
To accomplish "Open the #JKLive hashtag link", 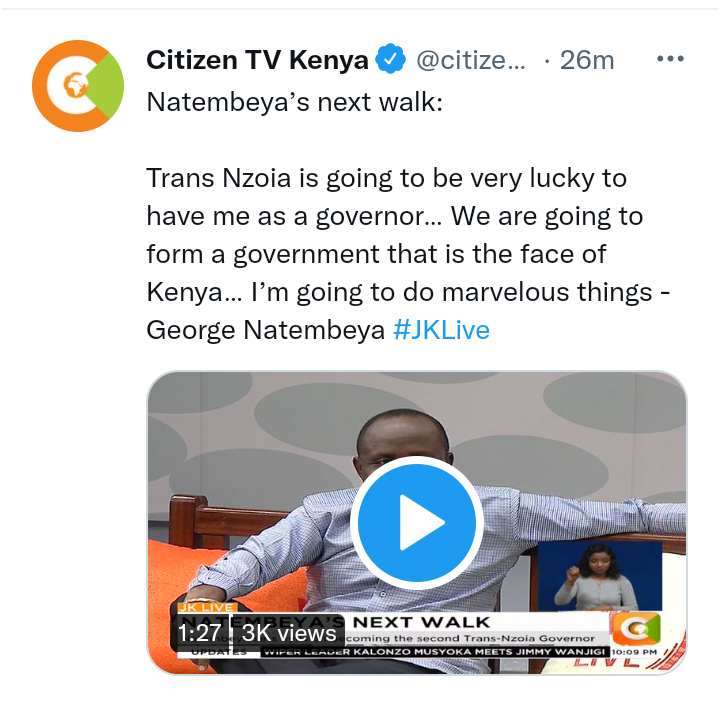I will (441, 330).
